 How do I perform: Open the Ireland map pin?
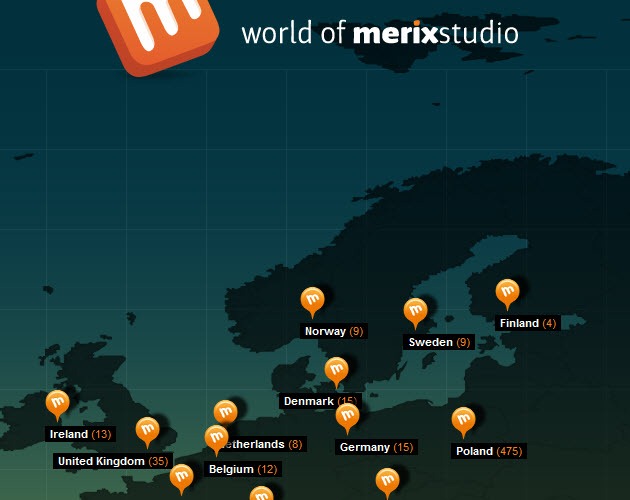[57, 405]
